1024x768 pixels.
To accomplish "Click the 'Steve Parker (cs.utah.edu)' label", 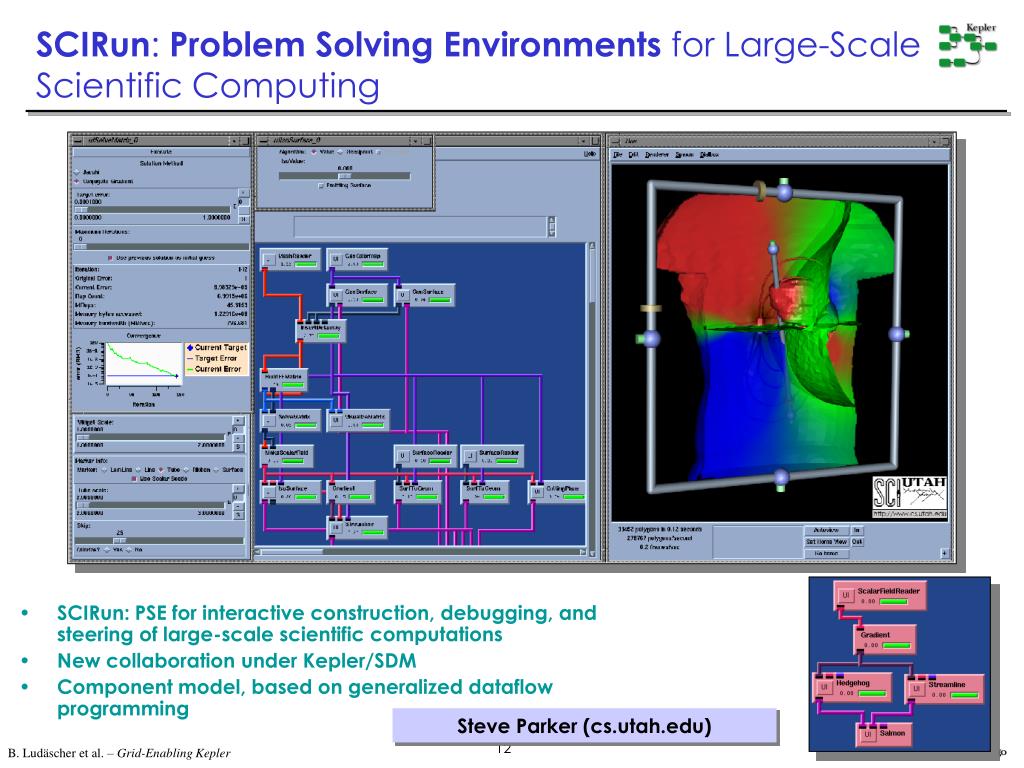I will click(x=584, y=726).
